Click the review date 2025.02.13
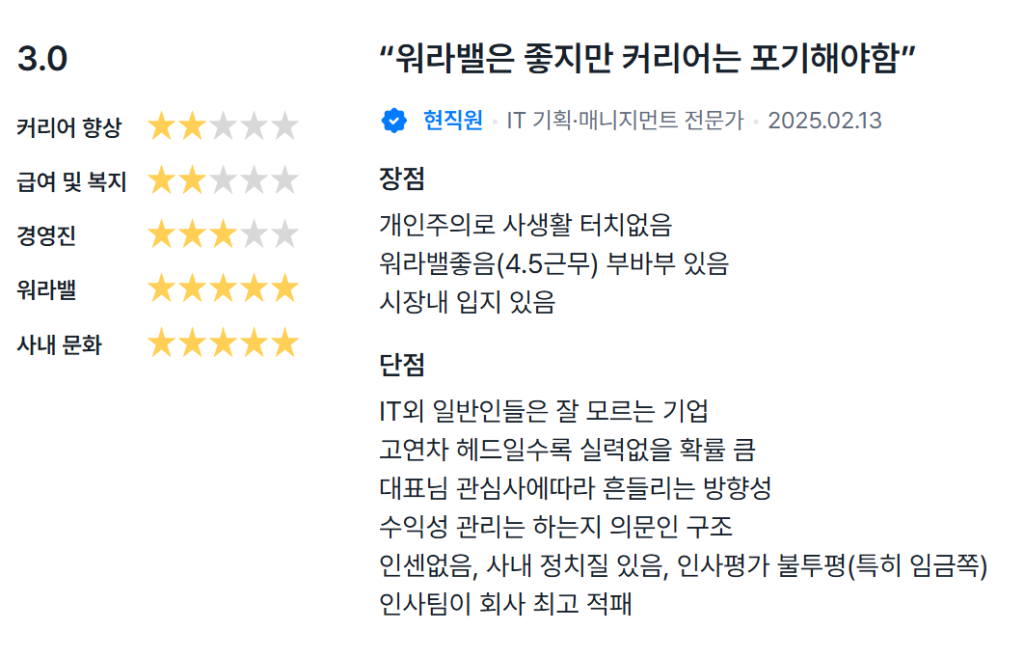This screenshot has width=1024, height=658. [825, 121]
